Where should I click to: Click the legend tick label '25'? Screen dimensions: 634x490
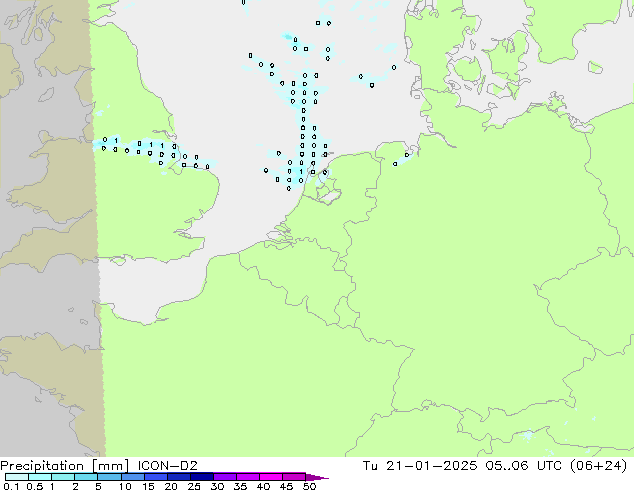coord(194,486)
